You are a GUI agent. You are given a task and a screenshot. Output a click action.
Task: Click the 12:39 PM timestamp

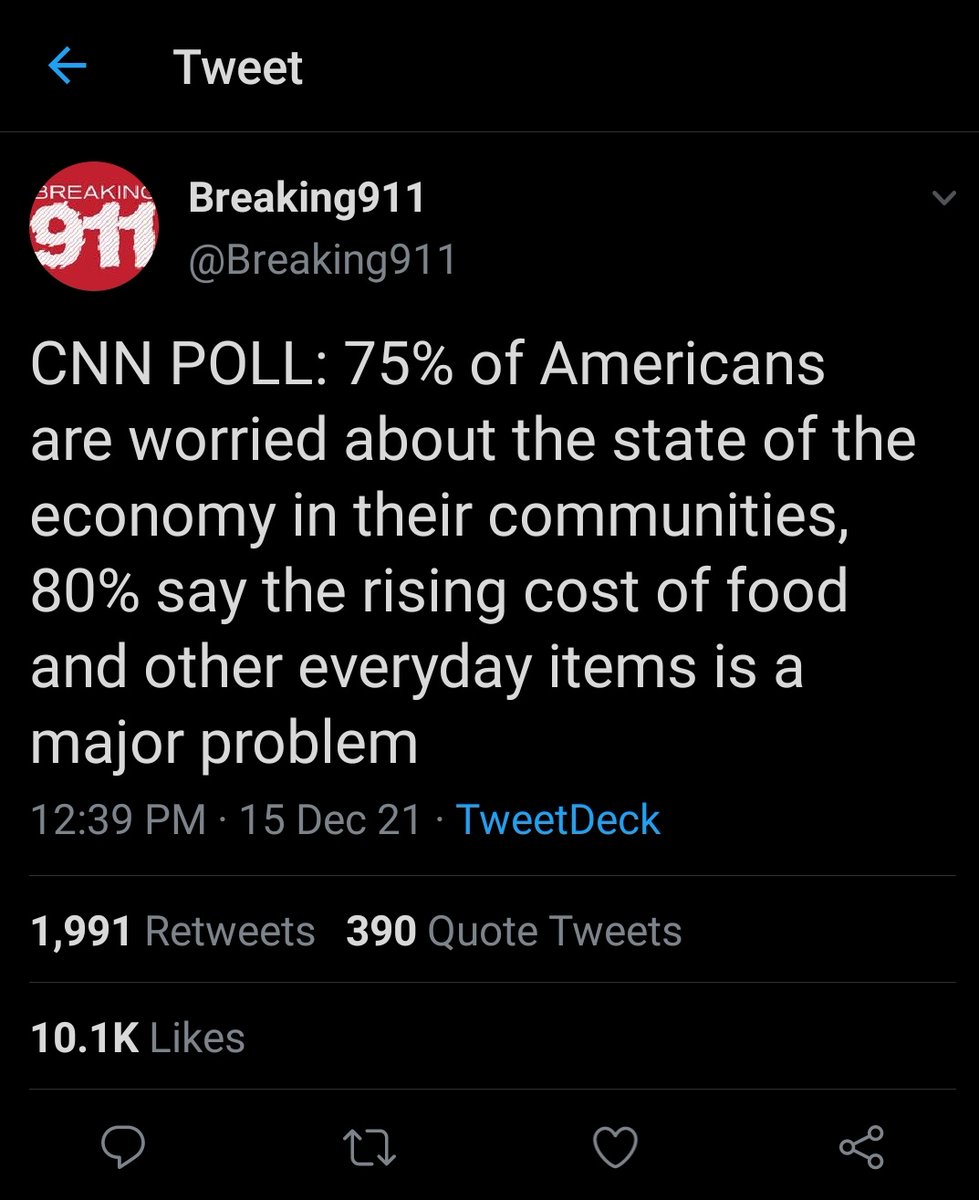[118, 820]
